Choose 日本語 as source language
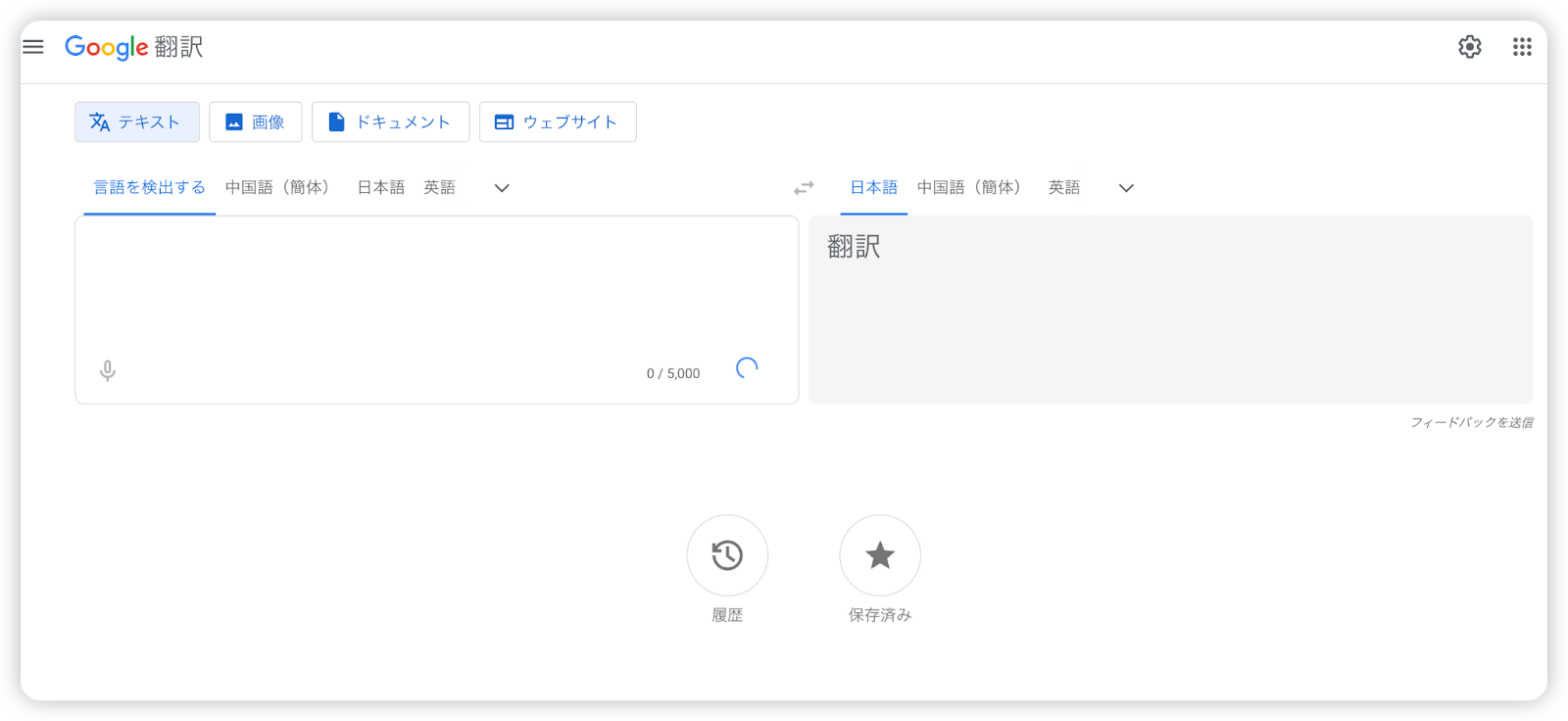1568x721 pixels. pyautogui.click(x=380, y=187)
